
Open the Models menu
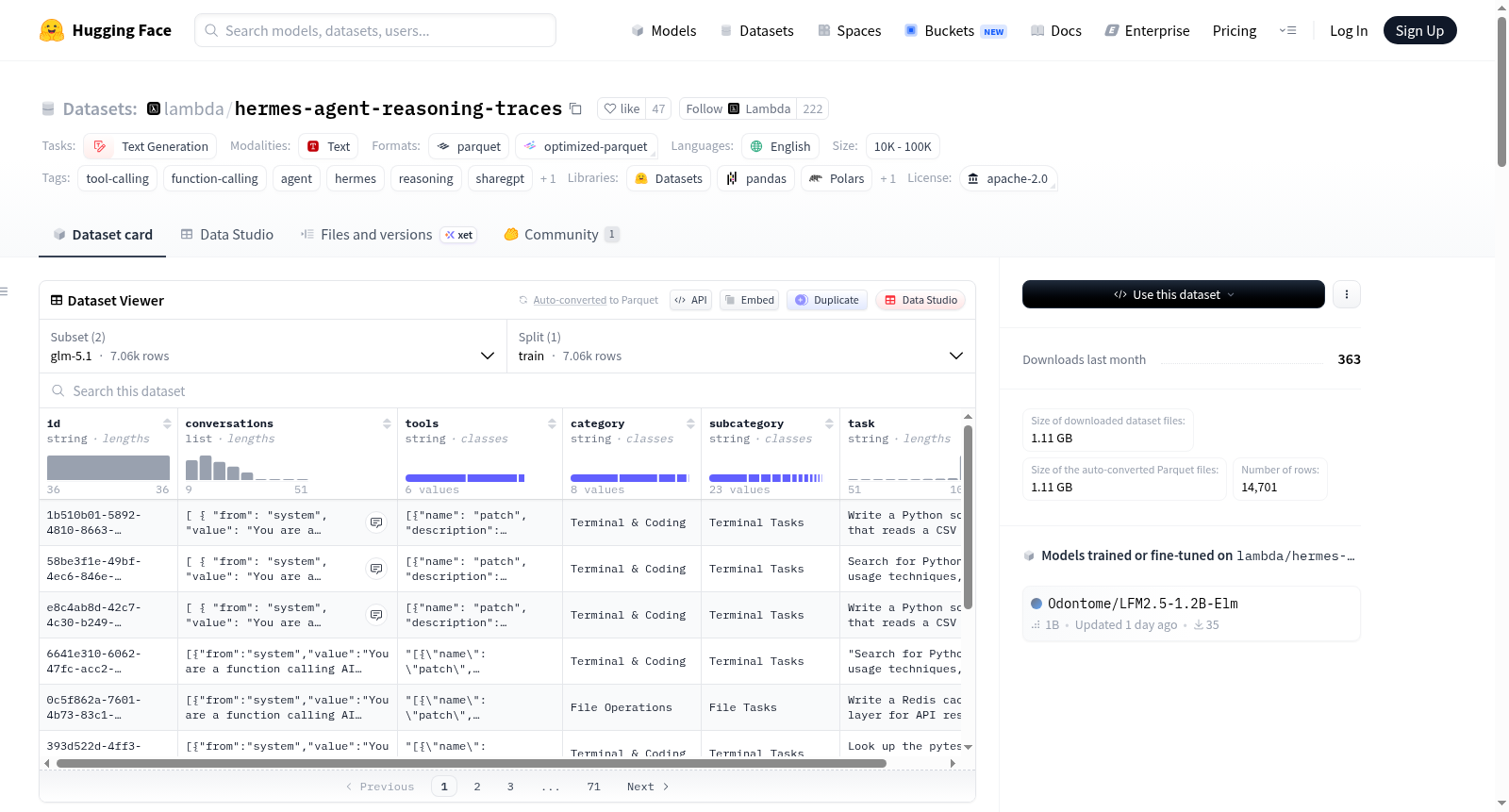pos(664,30)
